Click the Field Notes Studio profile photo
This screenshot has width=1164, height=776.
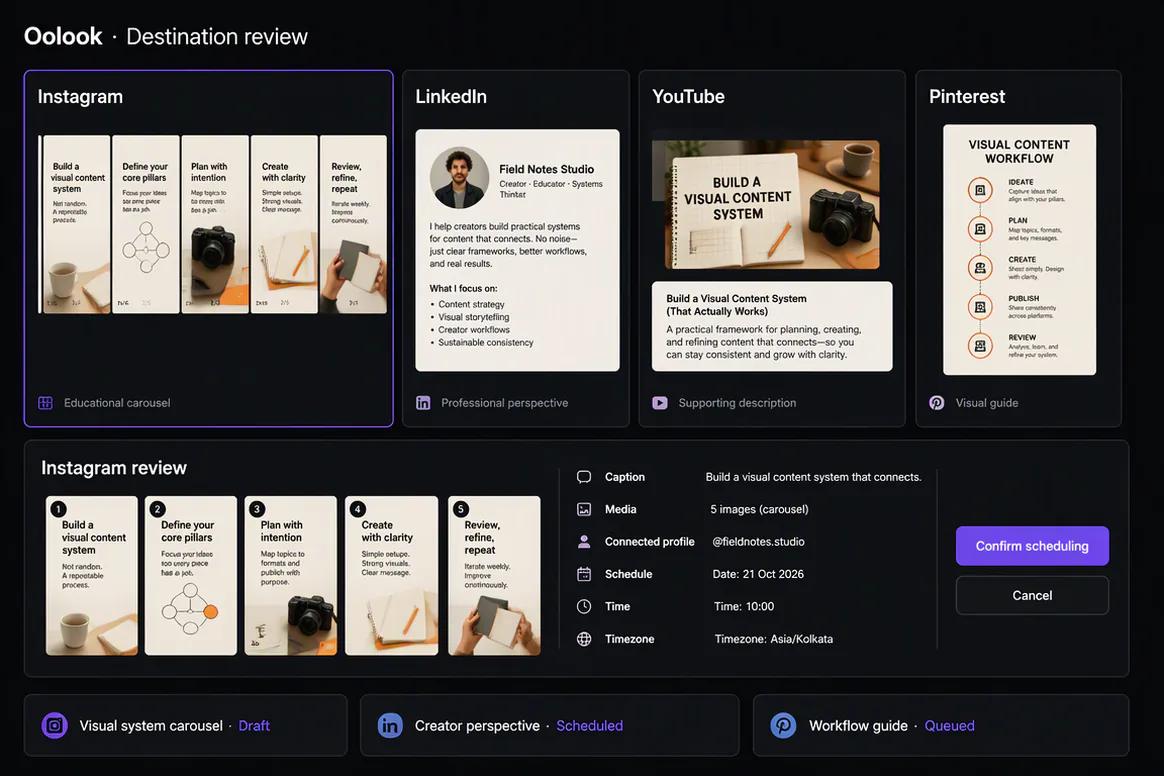[x=460, y=177]
